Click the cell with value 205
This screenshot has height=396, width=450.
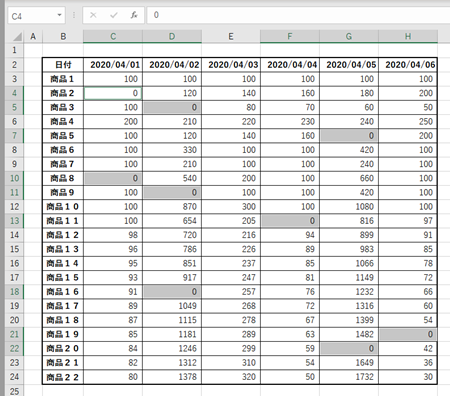pos(231,221)
